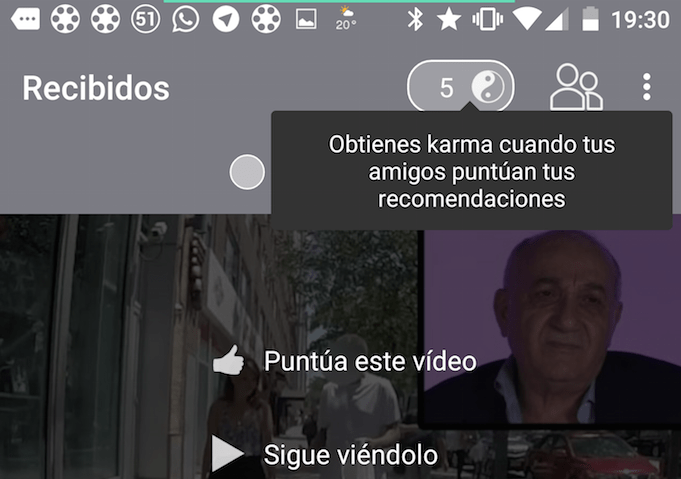Tap the mobile signal strength icon

pos(557,20)
